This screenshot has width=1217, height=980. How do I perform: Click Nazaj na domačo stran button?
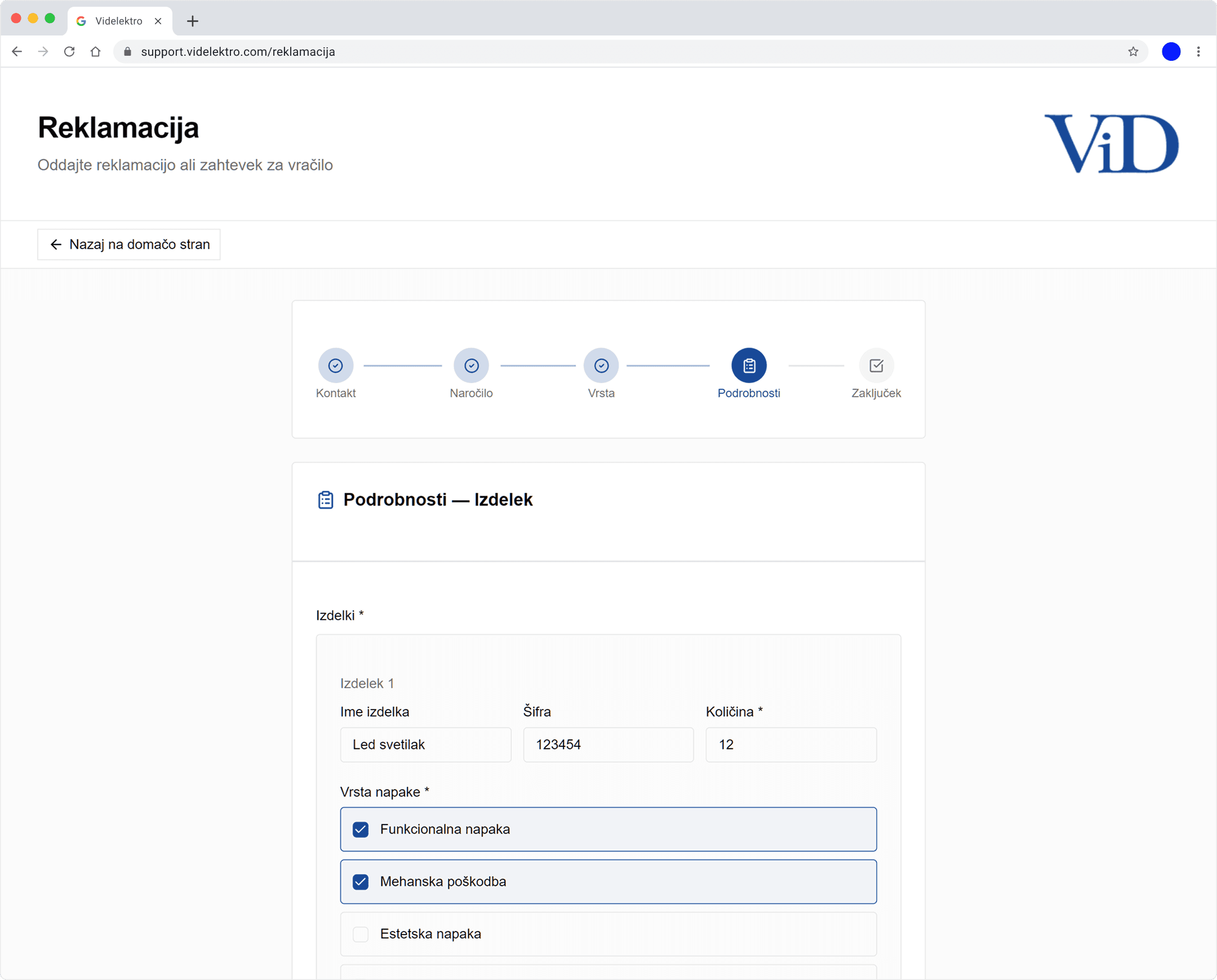[x=129, y=244]
